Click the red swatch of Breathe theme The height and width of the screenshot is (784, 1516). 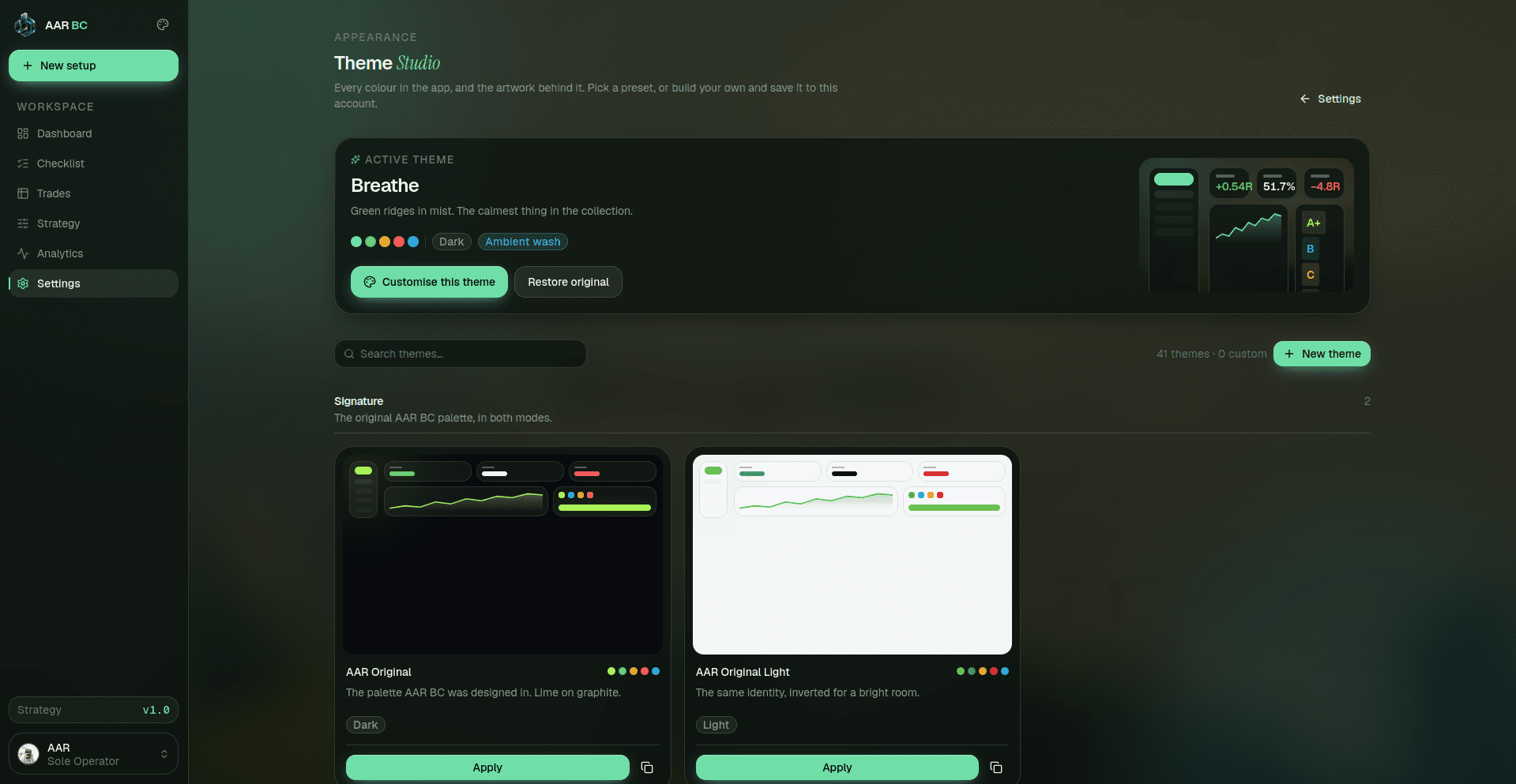[399, 242]
